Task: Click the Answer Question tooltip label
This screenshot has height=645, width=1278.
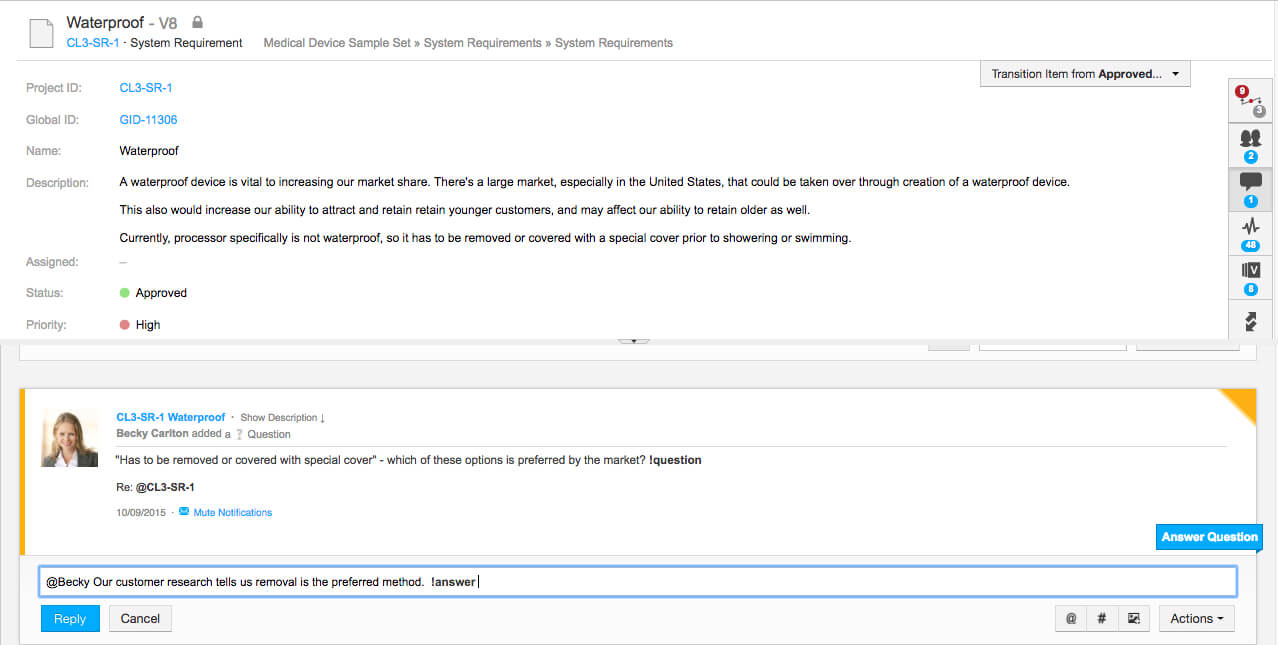Action: pos(1209,537)
